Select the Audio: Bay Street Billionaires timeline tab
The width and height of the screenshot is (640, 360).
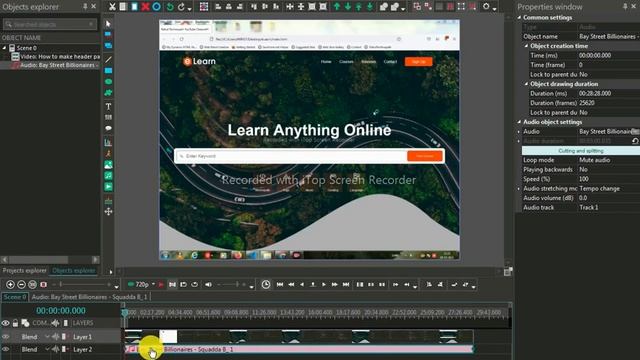coord(89,297)
